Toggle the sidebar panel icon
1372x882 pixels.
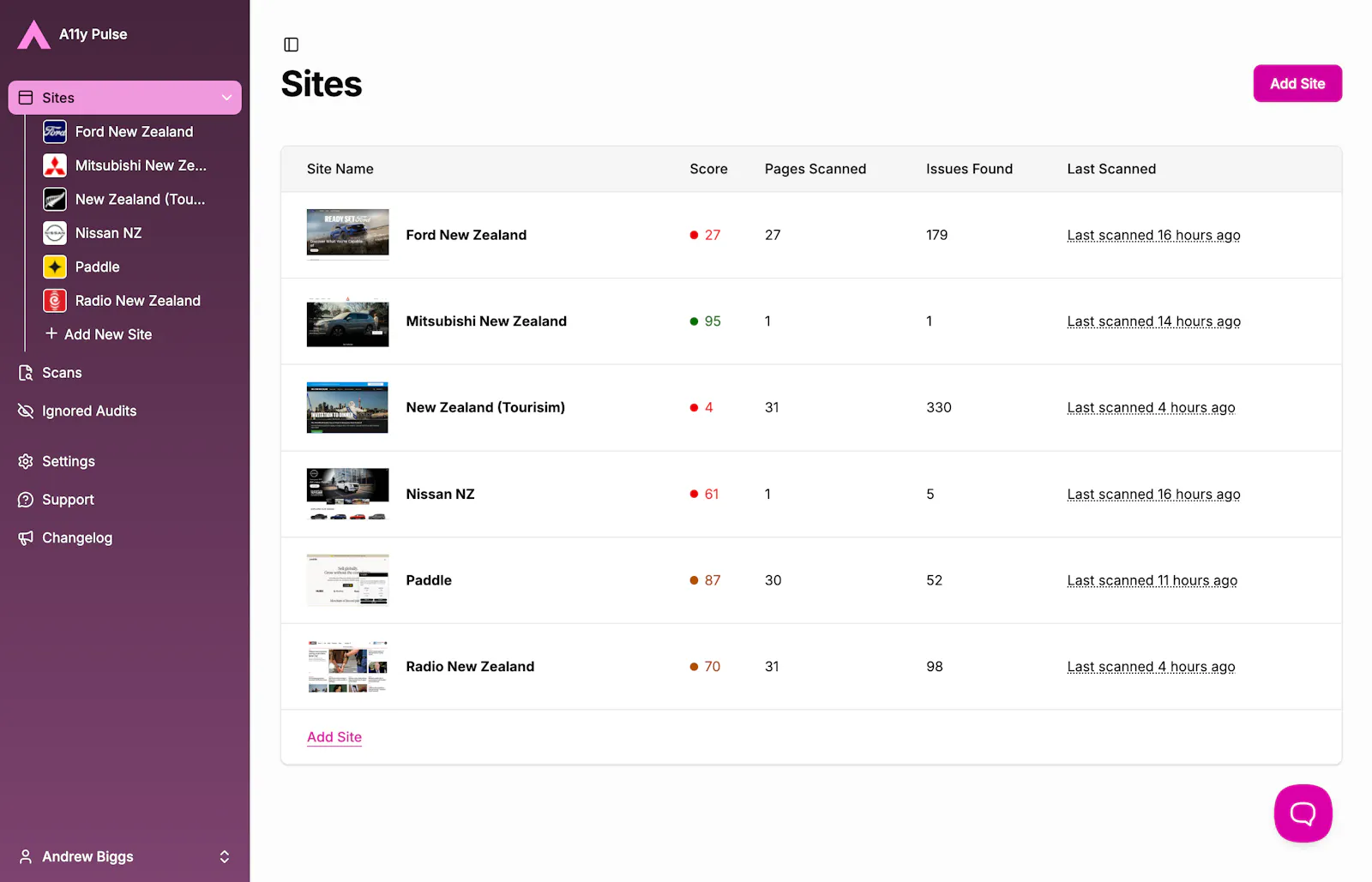point(292,45)
